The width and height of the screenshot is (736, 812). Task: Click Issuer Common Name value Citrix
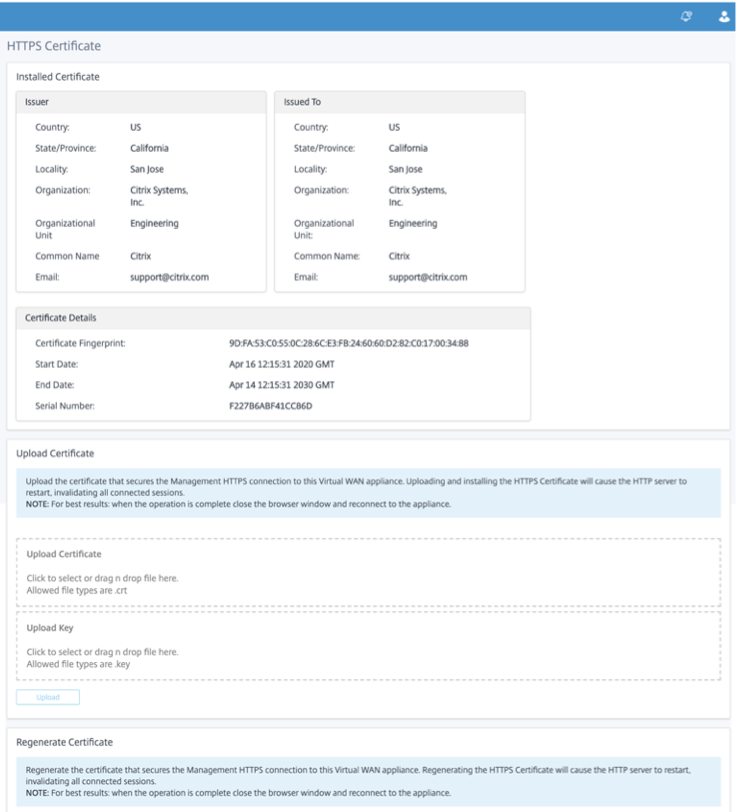coord(140,256)
